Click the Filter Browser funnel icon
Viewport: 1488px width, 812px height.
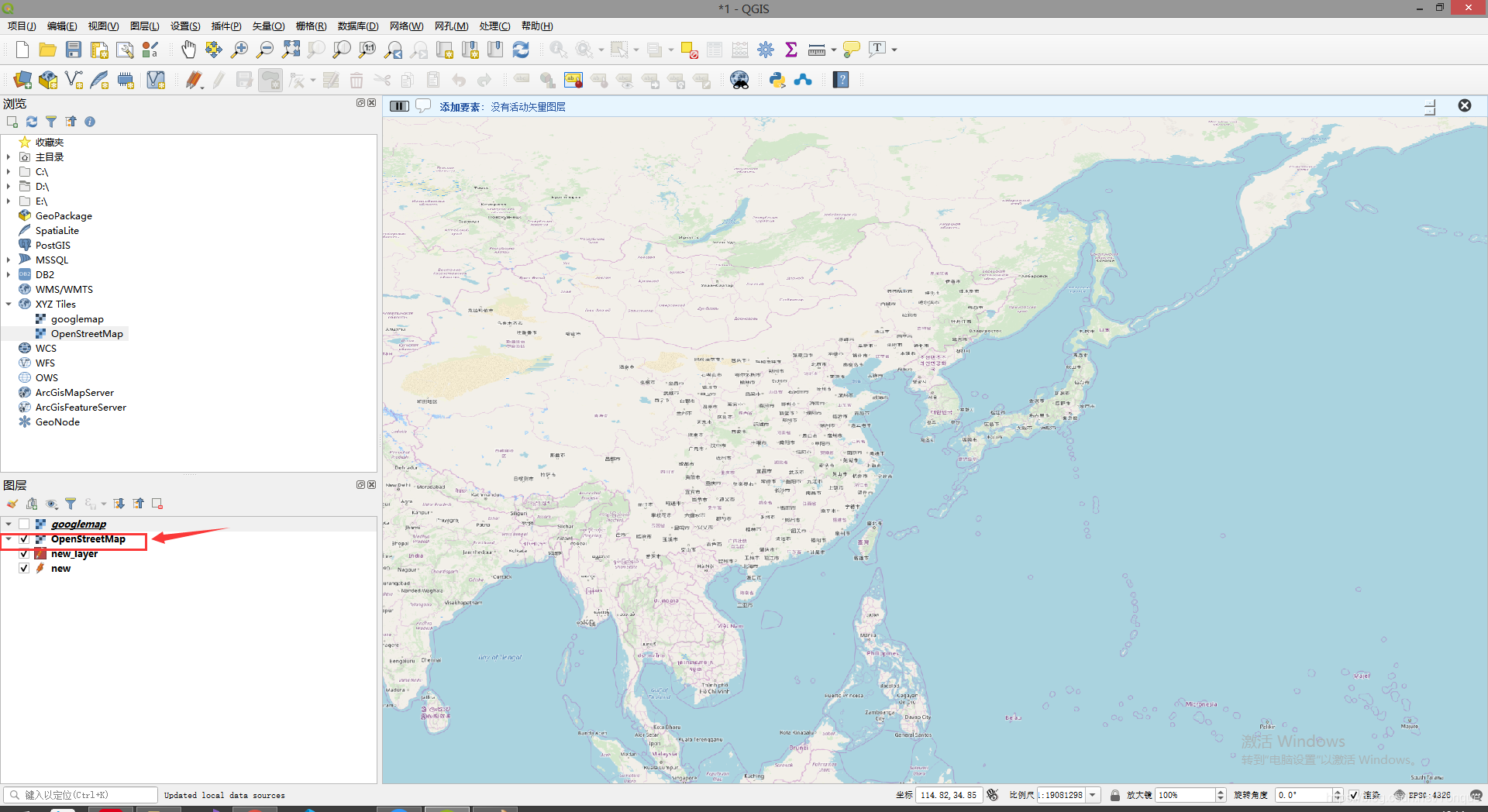(x=51, y=122)
